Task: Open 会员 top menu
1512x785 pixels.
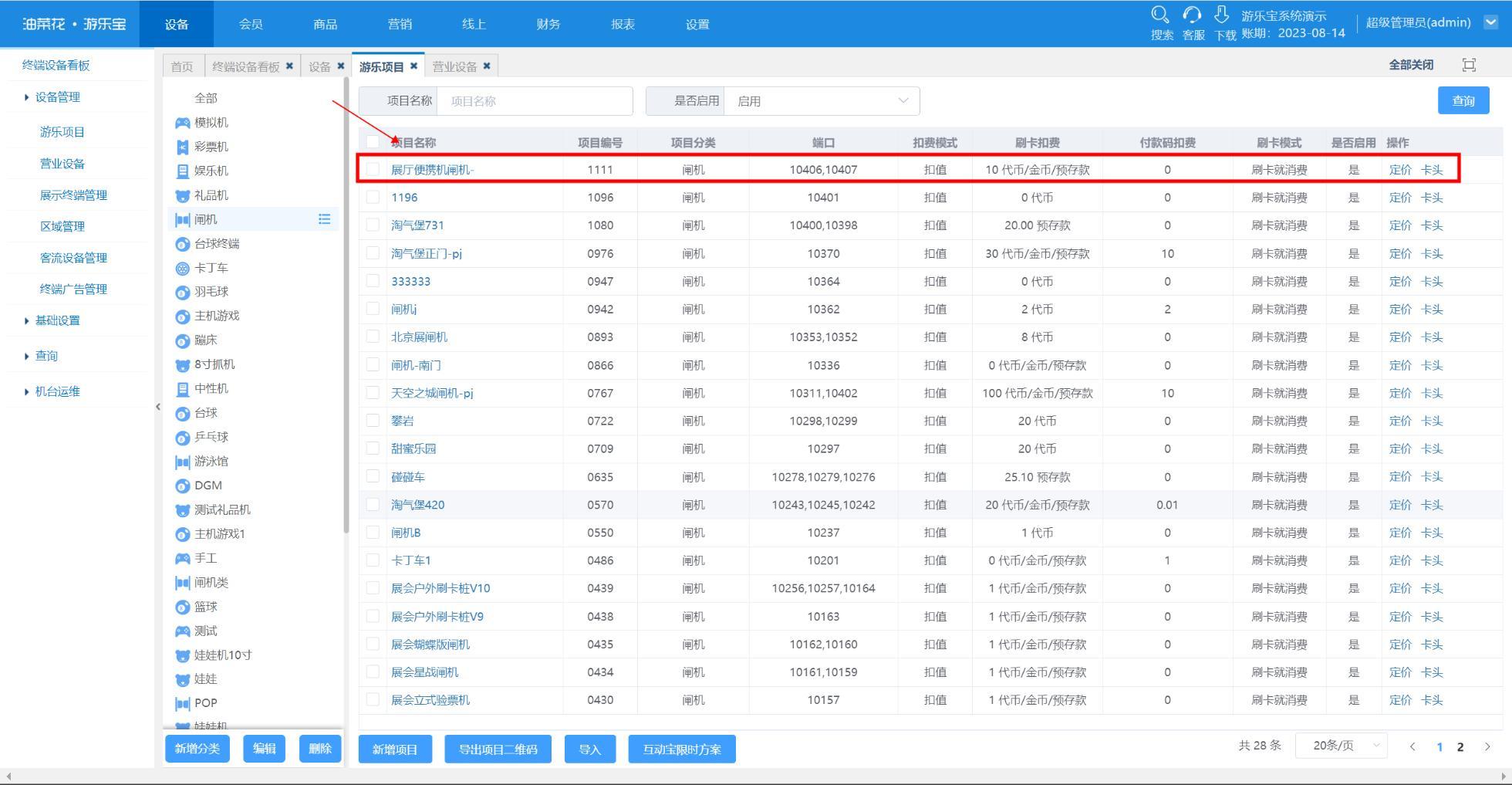Action: [x=251, y=24]
